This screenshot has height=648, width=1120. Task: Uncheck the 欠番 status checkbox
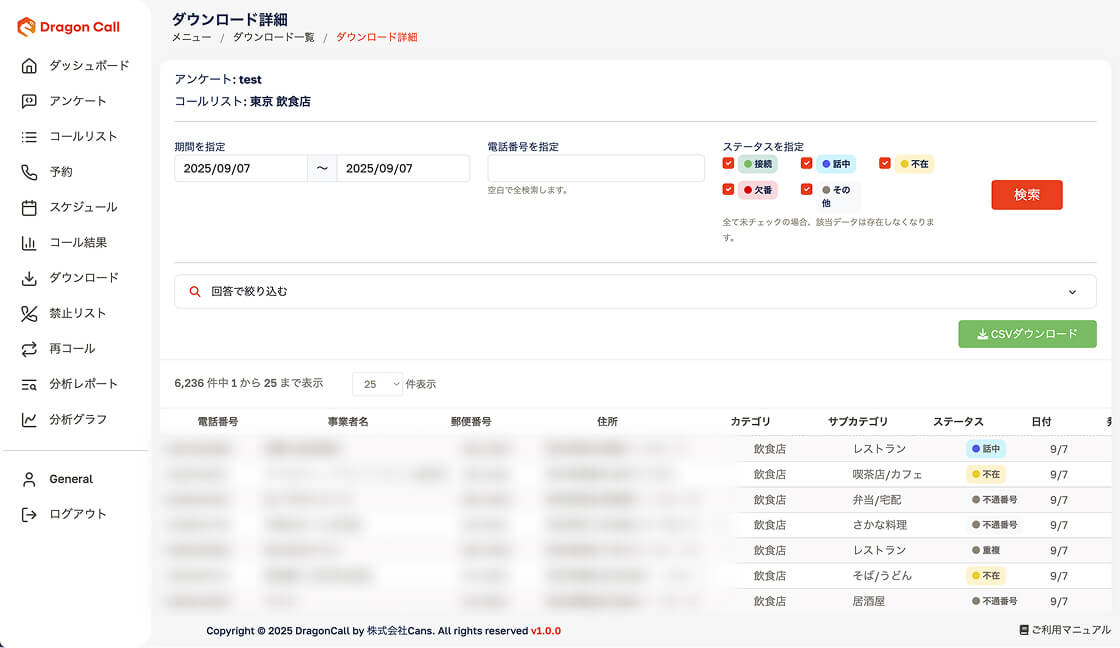[x=728, y=189]
